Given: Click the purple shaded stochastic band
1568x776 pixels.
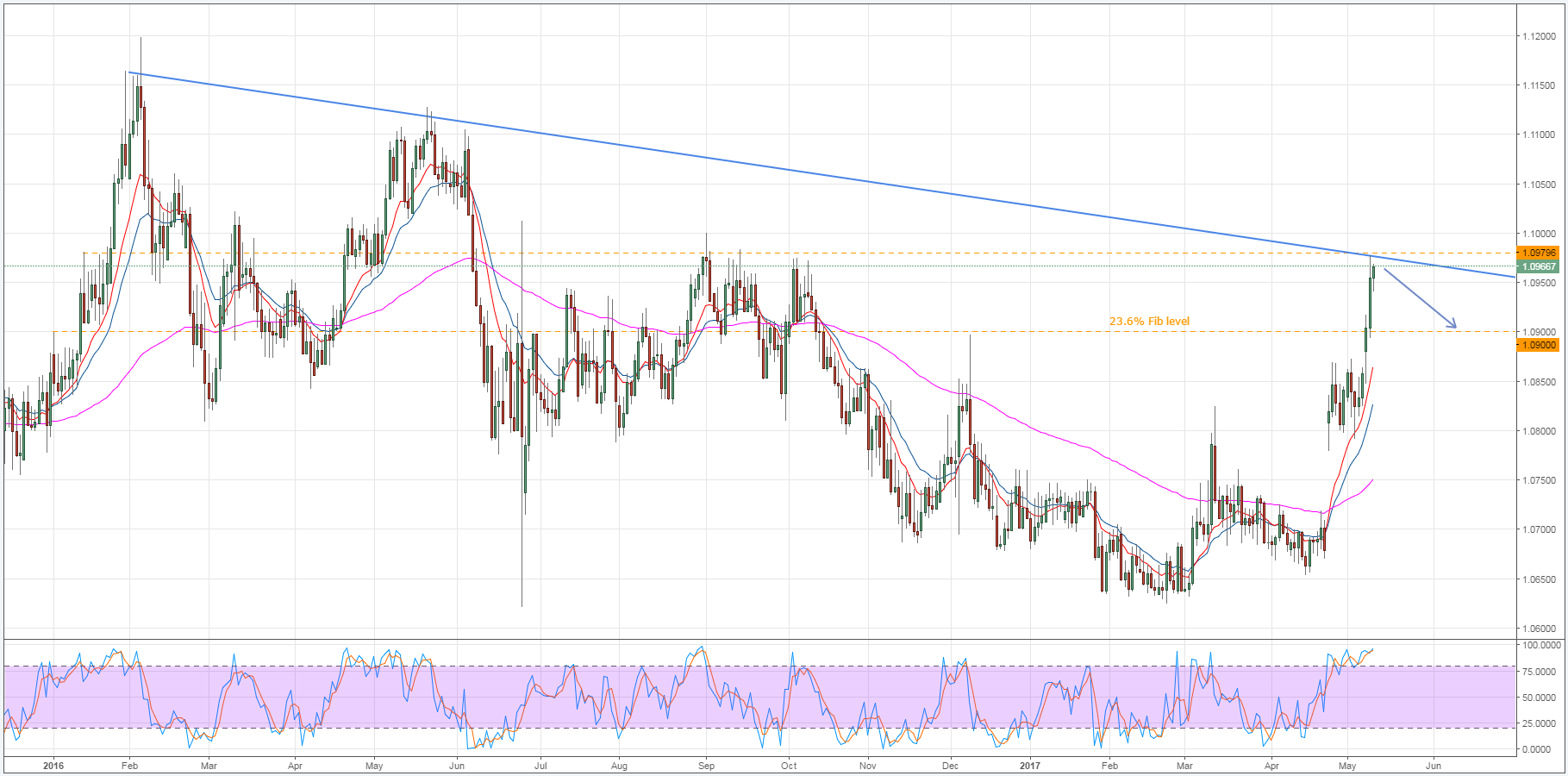Looking at the screenshot, I should tap(759, 697).
